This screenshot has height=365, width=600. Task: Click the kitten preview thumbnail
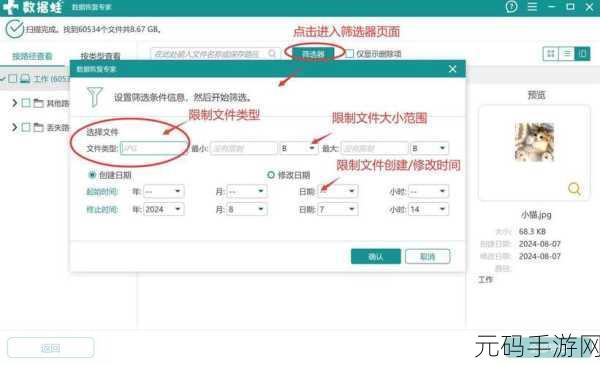click(534, 142)
